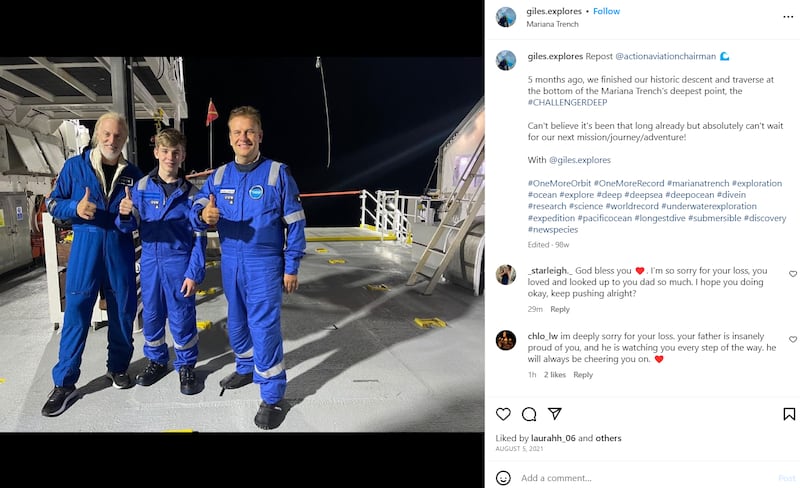Like _starleigh_'s comment
This screenshot has width=800, height=488.
point(793,274)
